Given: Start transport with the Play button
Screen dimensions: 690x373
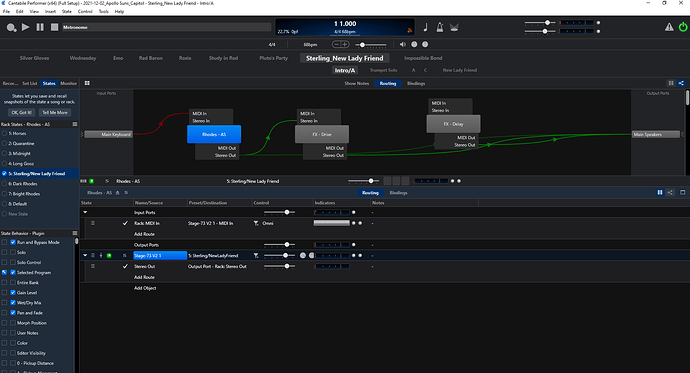Looking at the screenshot, I should coord(26,27).
